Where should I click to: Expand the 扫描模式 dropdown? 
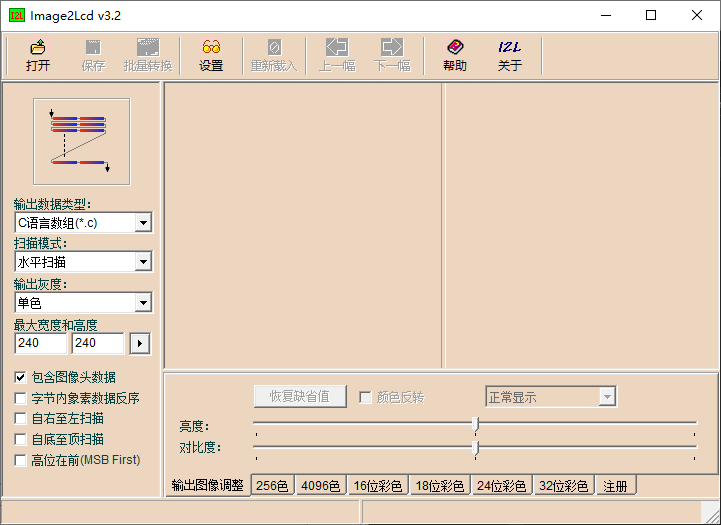tap(143, 262)
